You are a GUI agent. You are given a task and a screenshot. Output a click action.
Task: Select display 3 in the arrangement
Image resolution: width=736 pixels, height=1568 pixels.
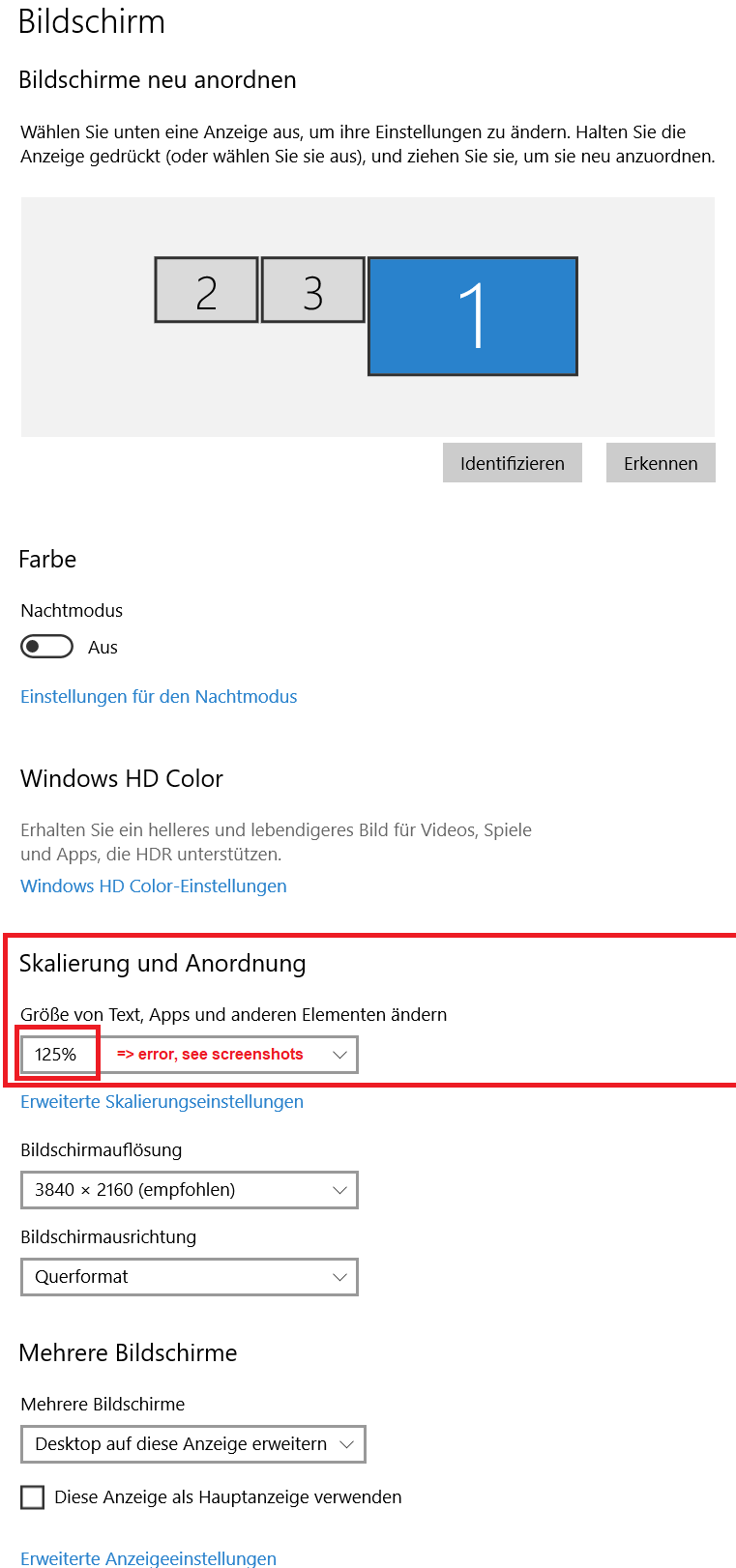[313, 290]
